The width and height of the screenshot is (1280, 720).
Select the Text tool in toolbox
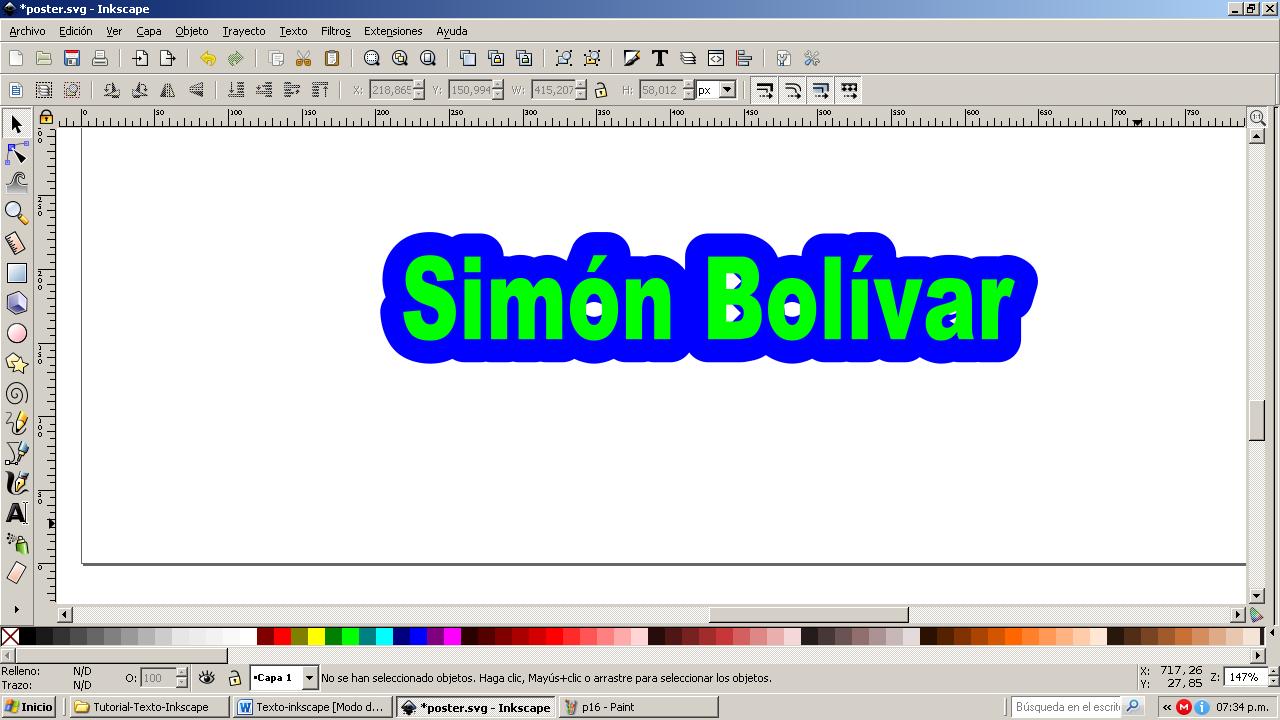point(16,513)
